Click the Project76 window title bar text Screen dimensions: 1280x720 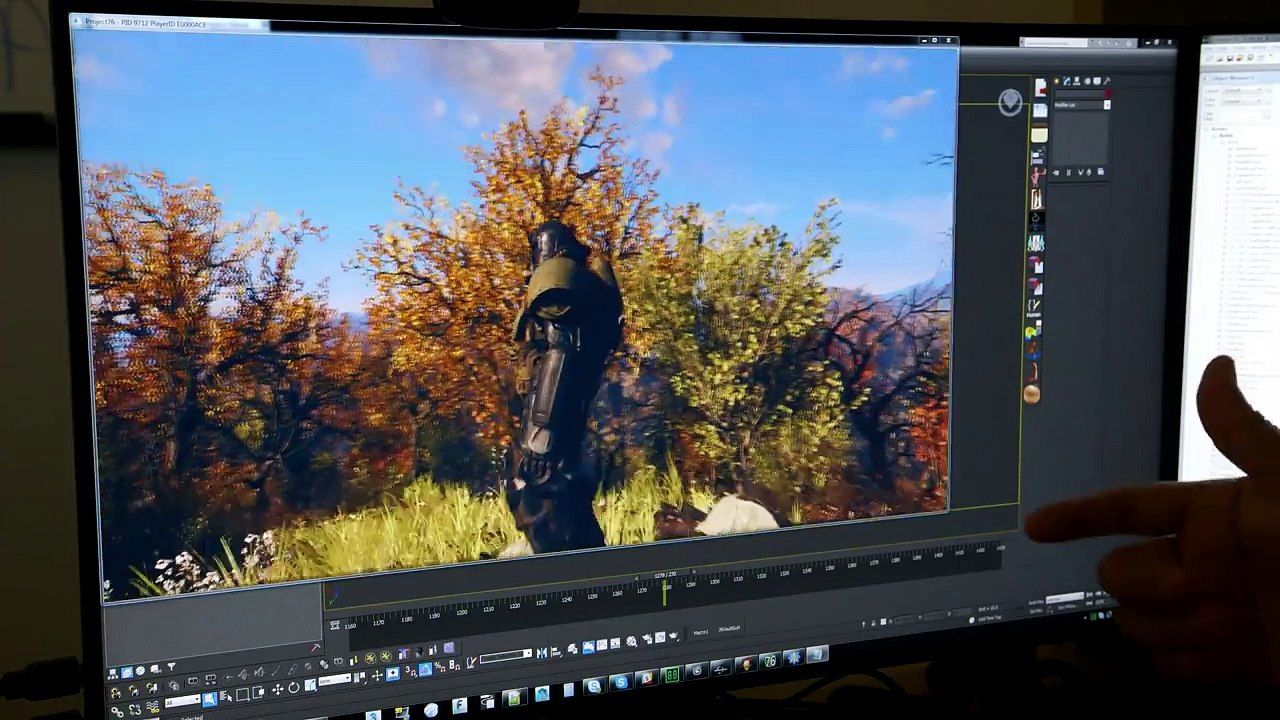click(144, 22)
